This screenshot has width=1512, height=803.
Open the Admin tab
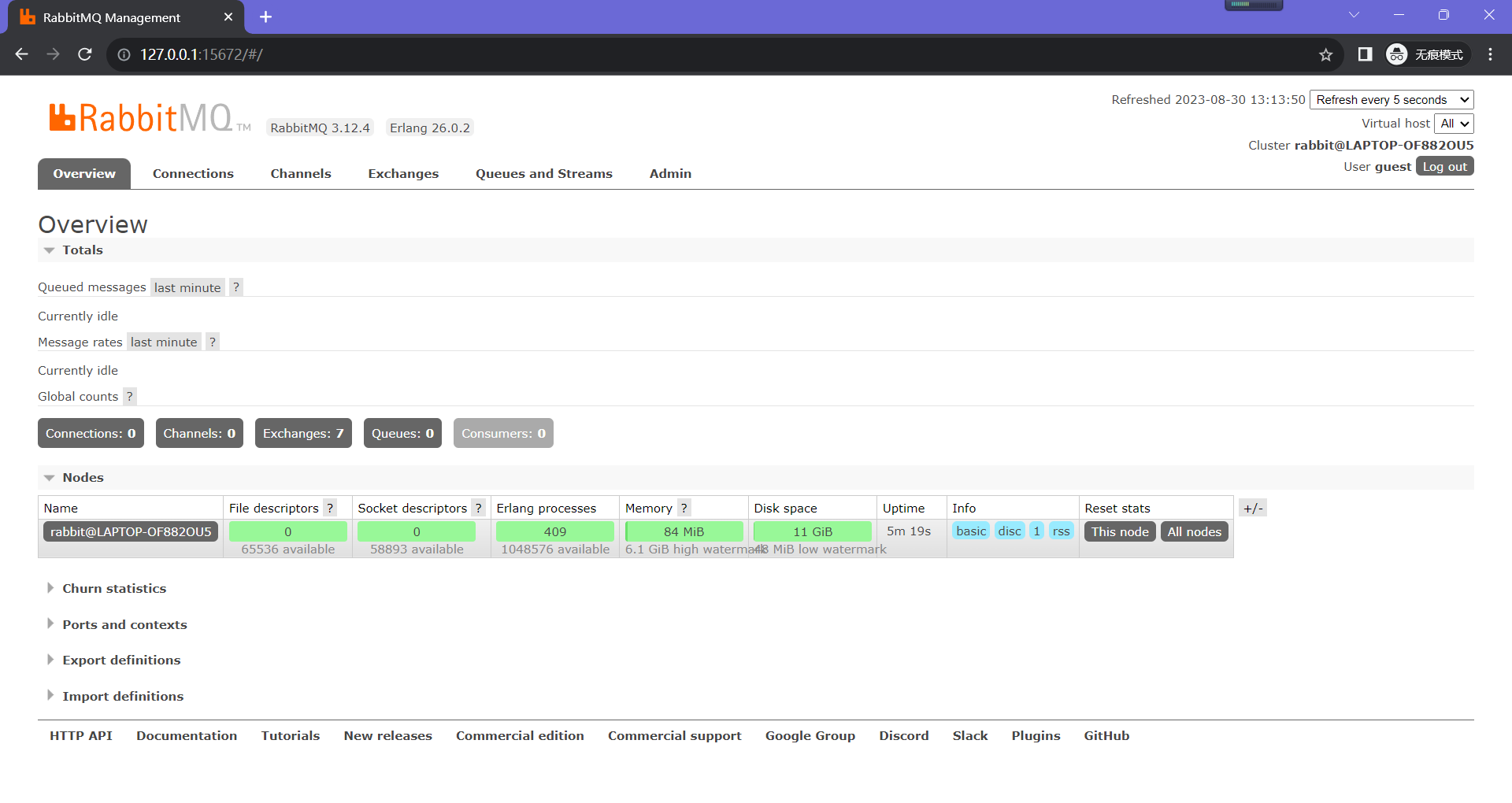tap(670, 174)
